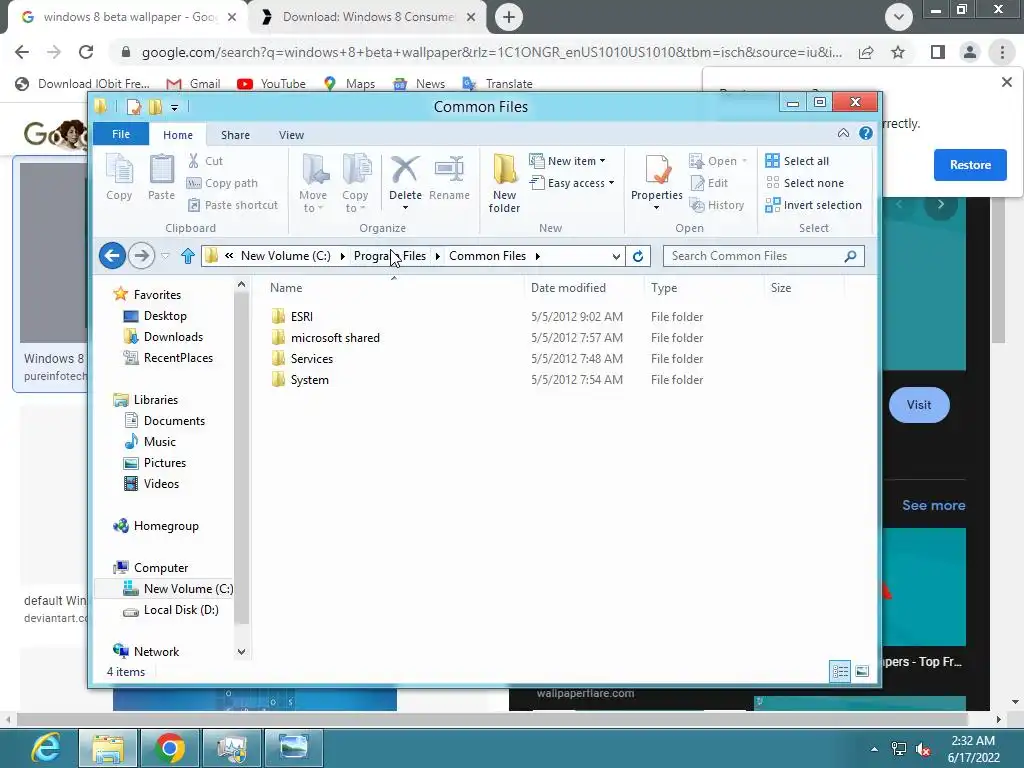The height and width of the screenshot is (768, 1024).
Task: Open recent locations dropdown arrow
Action: pyautogui.click(x=165, y=256)
